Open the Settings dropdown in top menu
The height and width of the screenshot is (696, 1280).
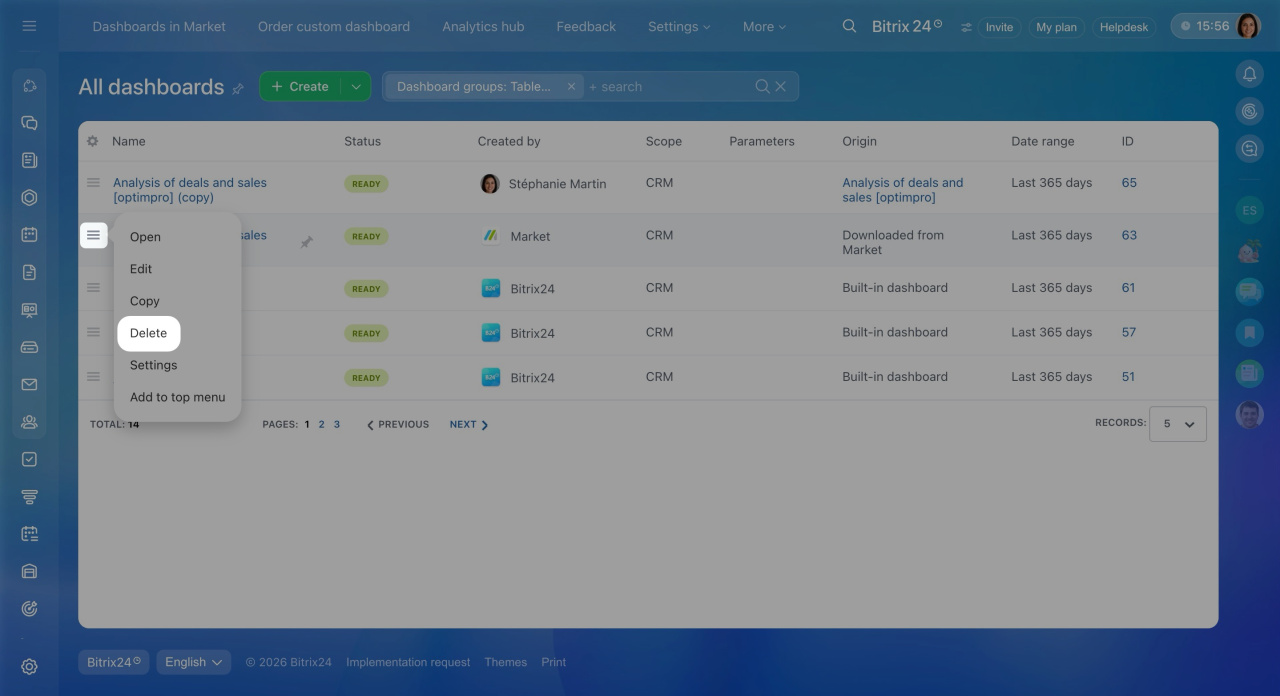pyautogui.click(x=679, y=27)
